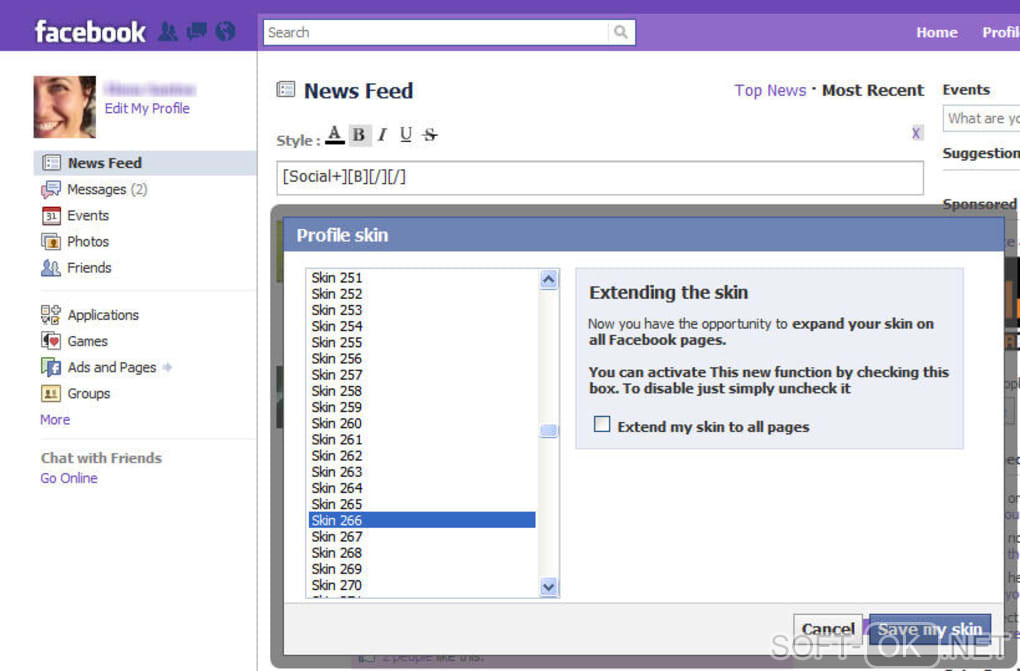Select Skin 265 in the list
The height and width of the screenshot is (671, 1020).
422,504
